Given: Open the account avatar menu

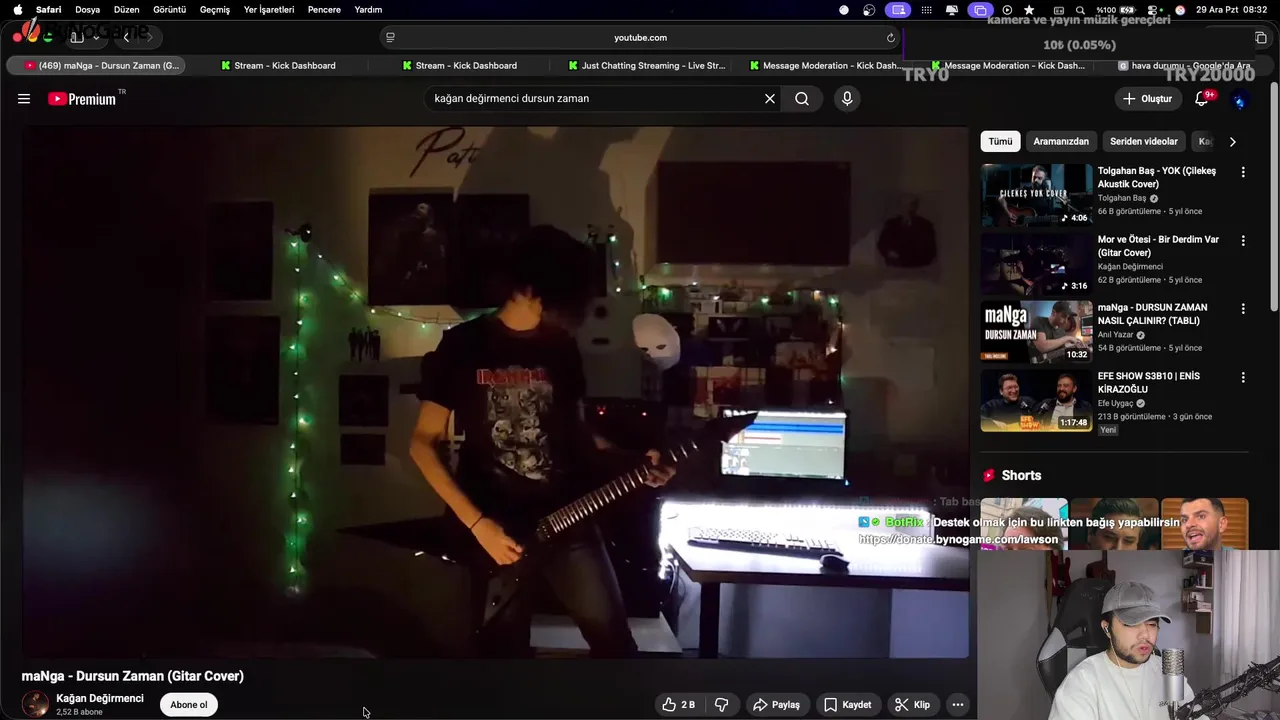Looking at the screenshot, I should click(1240, 99).
